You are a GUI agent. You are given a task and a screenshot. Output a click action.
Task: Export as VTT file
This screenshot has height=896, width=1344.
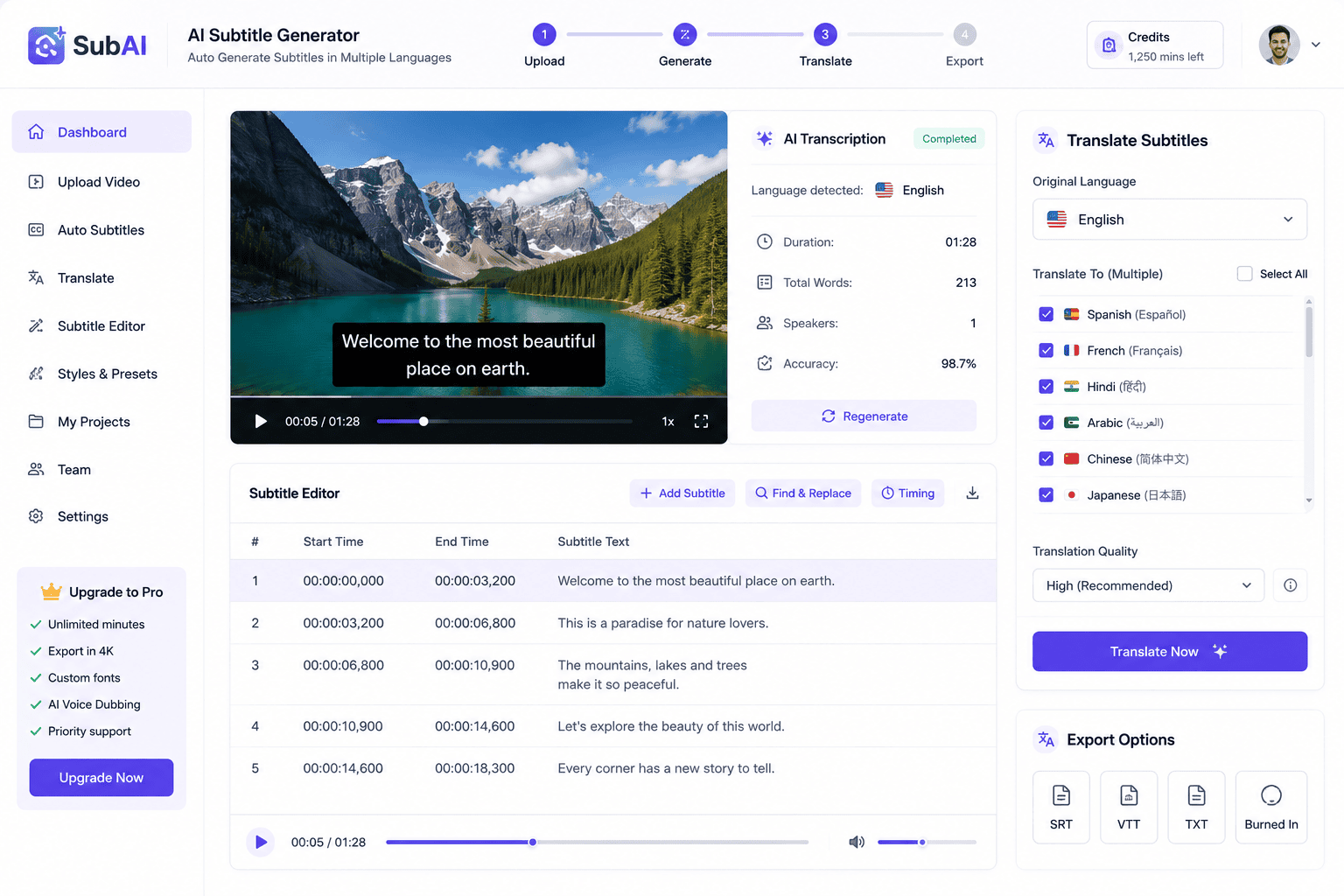tap(1129, 808)
